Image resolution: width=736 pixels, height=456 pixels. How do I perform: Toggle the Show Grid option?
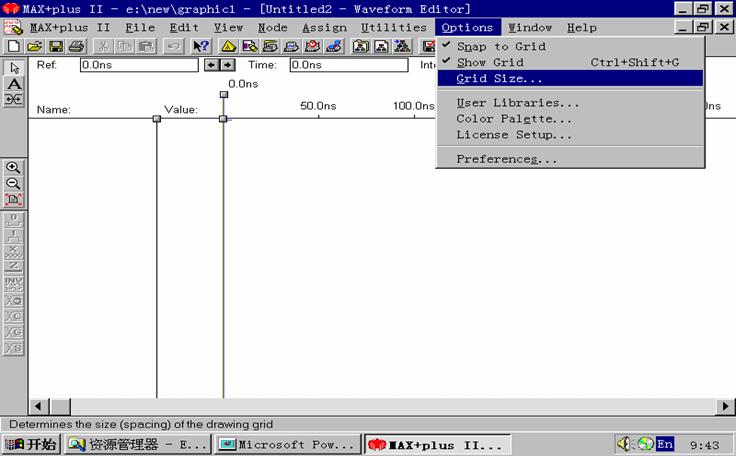pos(570,62)
